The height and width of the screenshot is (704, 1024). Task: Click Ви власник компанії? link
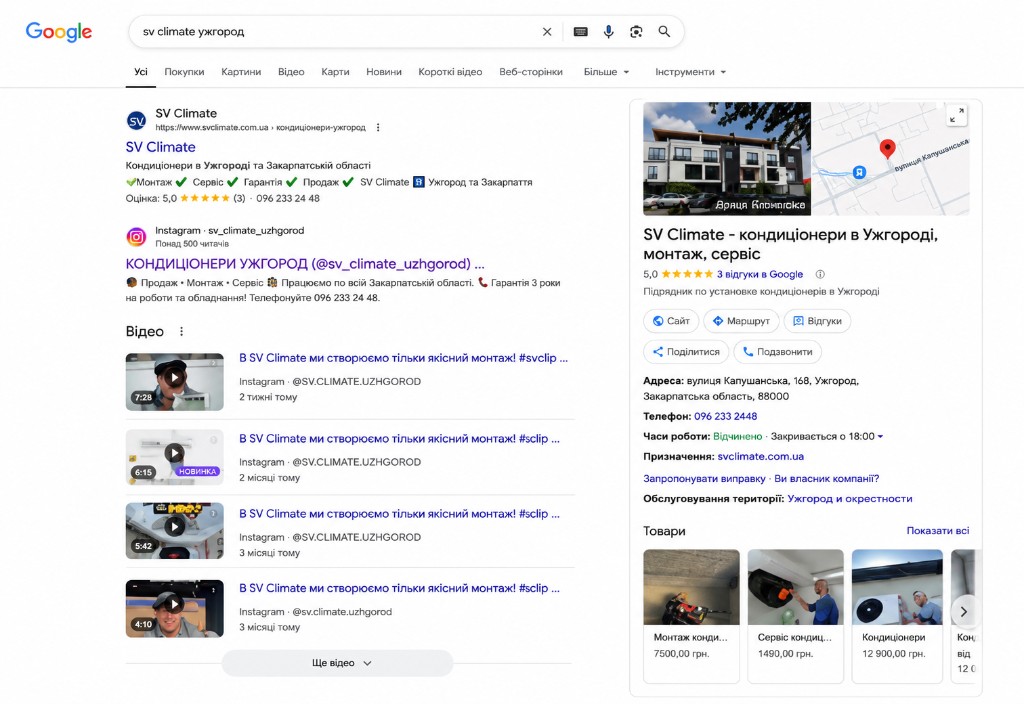click(827, 479)
